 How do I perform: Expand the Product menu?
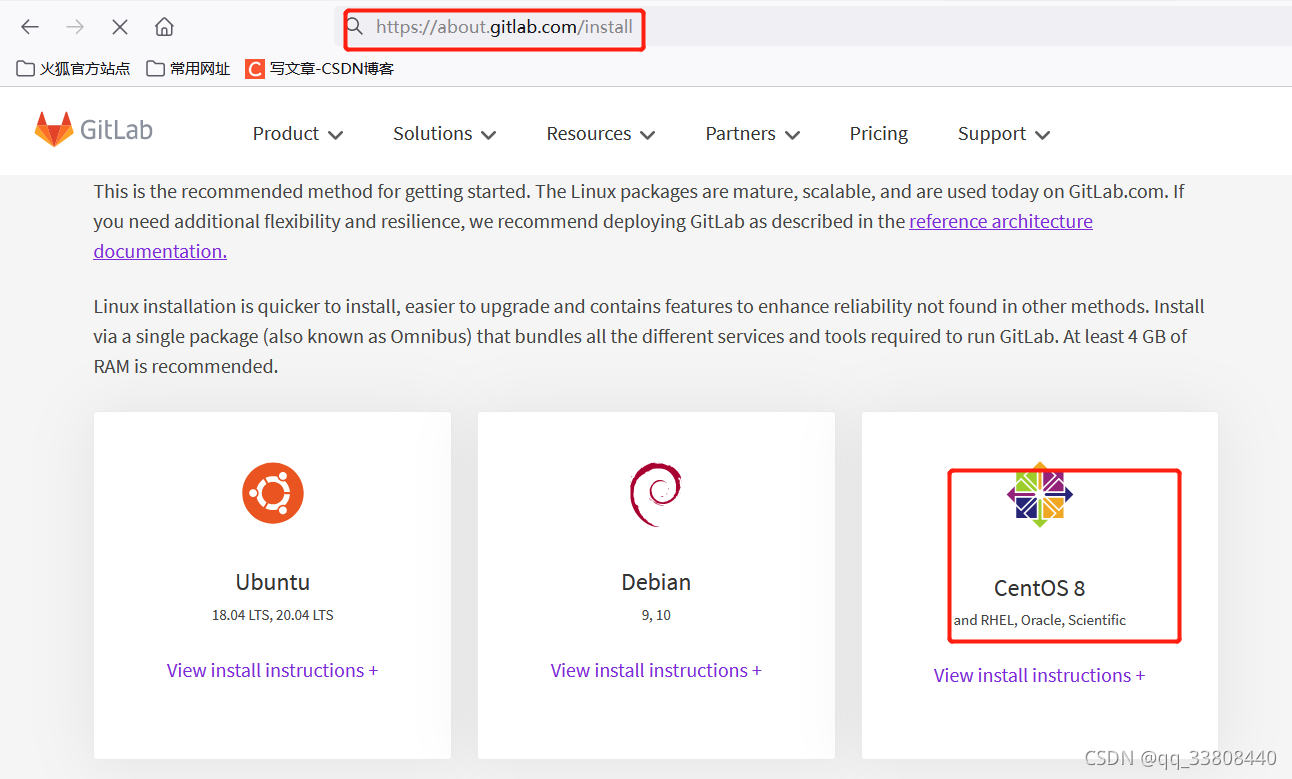tap(298, 134)
